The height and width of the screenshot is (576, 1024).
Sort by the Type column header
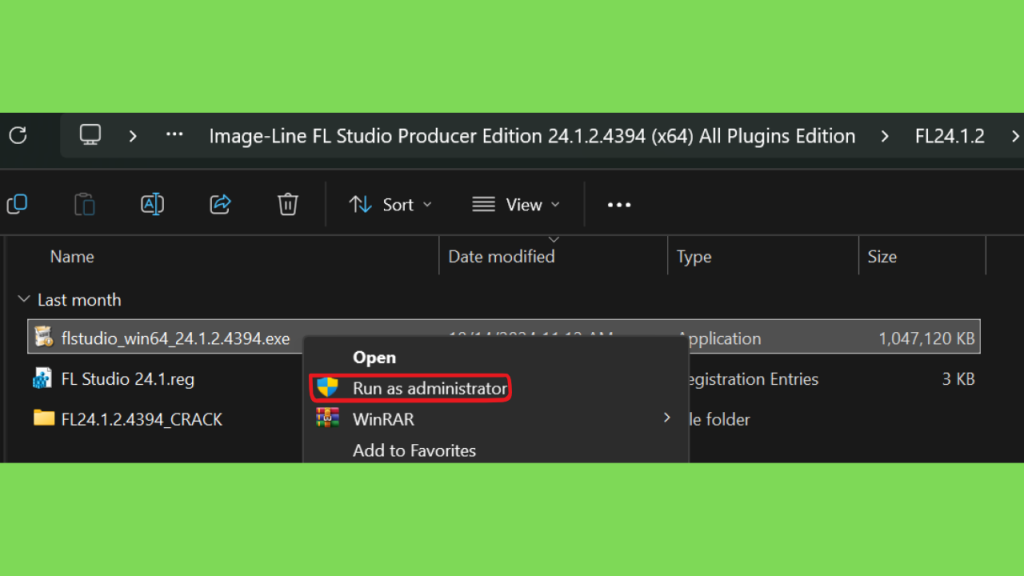(694, 257)
